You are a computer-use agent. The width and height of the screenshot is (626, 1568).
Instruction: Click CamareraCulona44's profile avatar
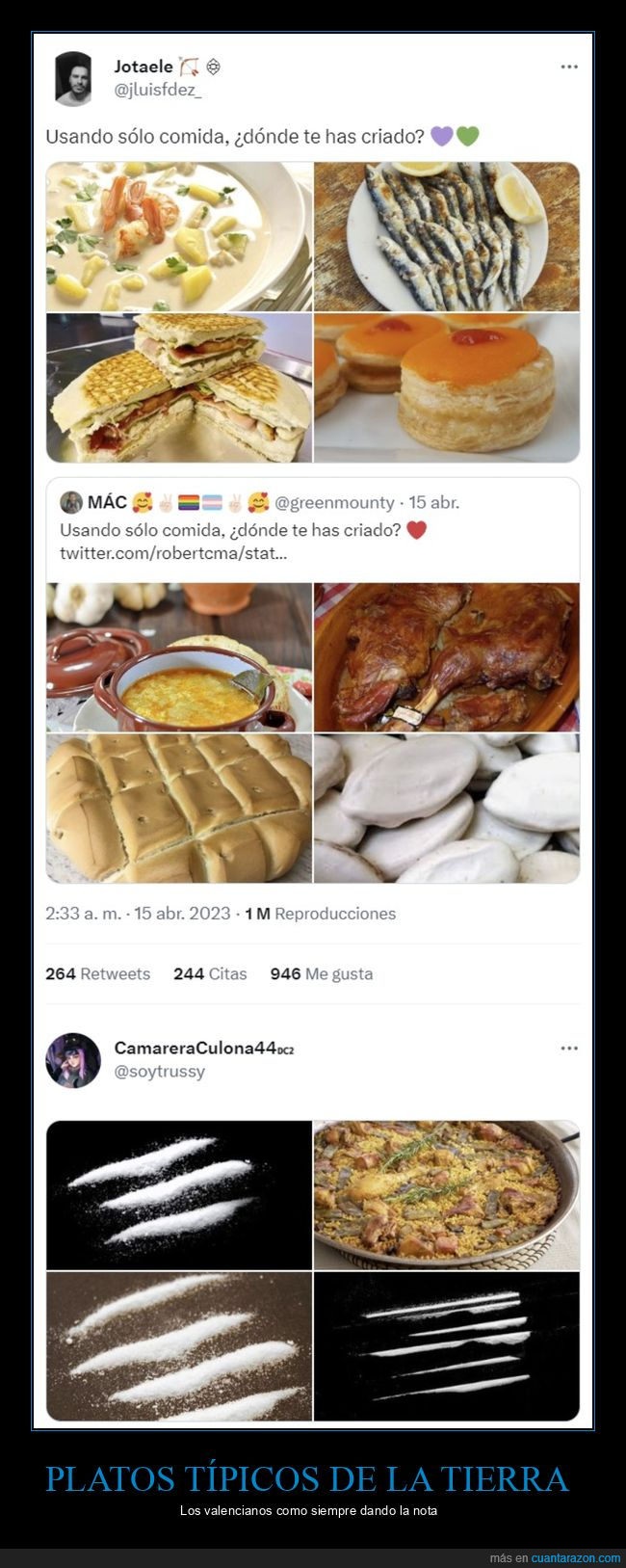(73, 1060)
